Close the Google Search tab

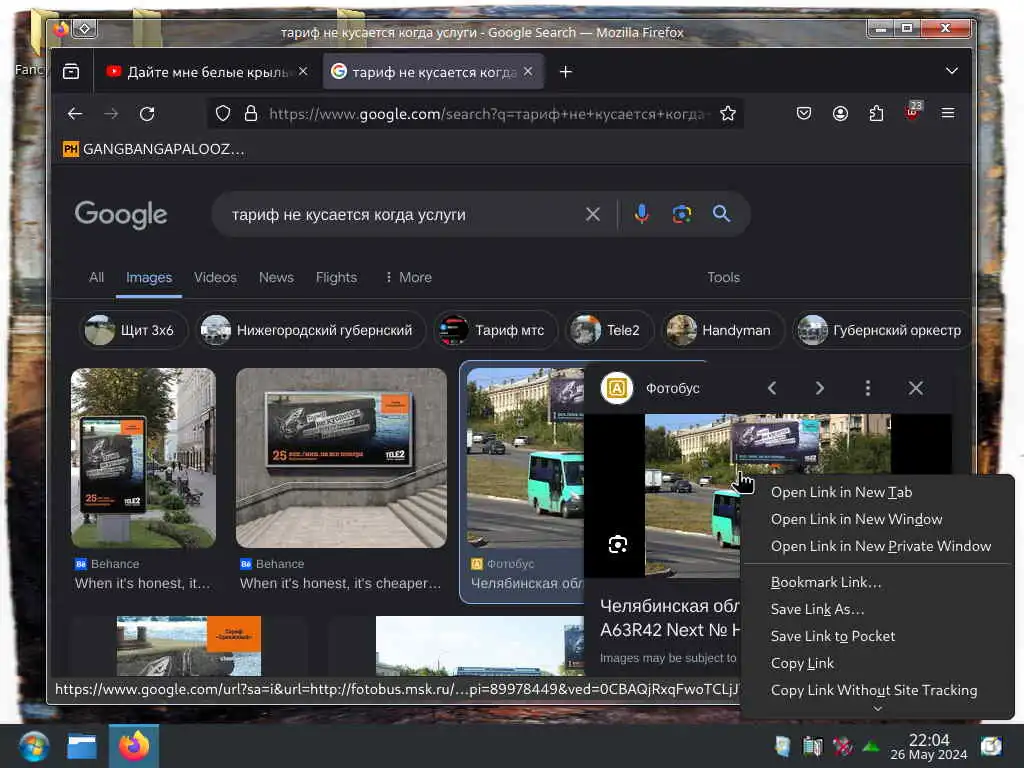tap(528, 71)
